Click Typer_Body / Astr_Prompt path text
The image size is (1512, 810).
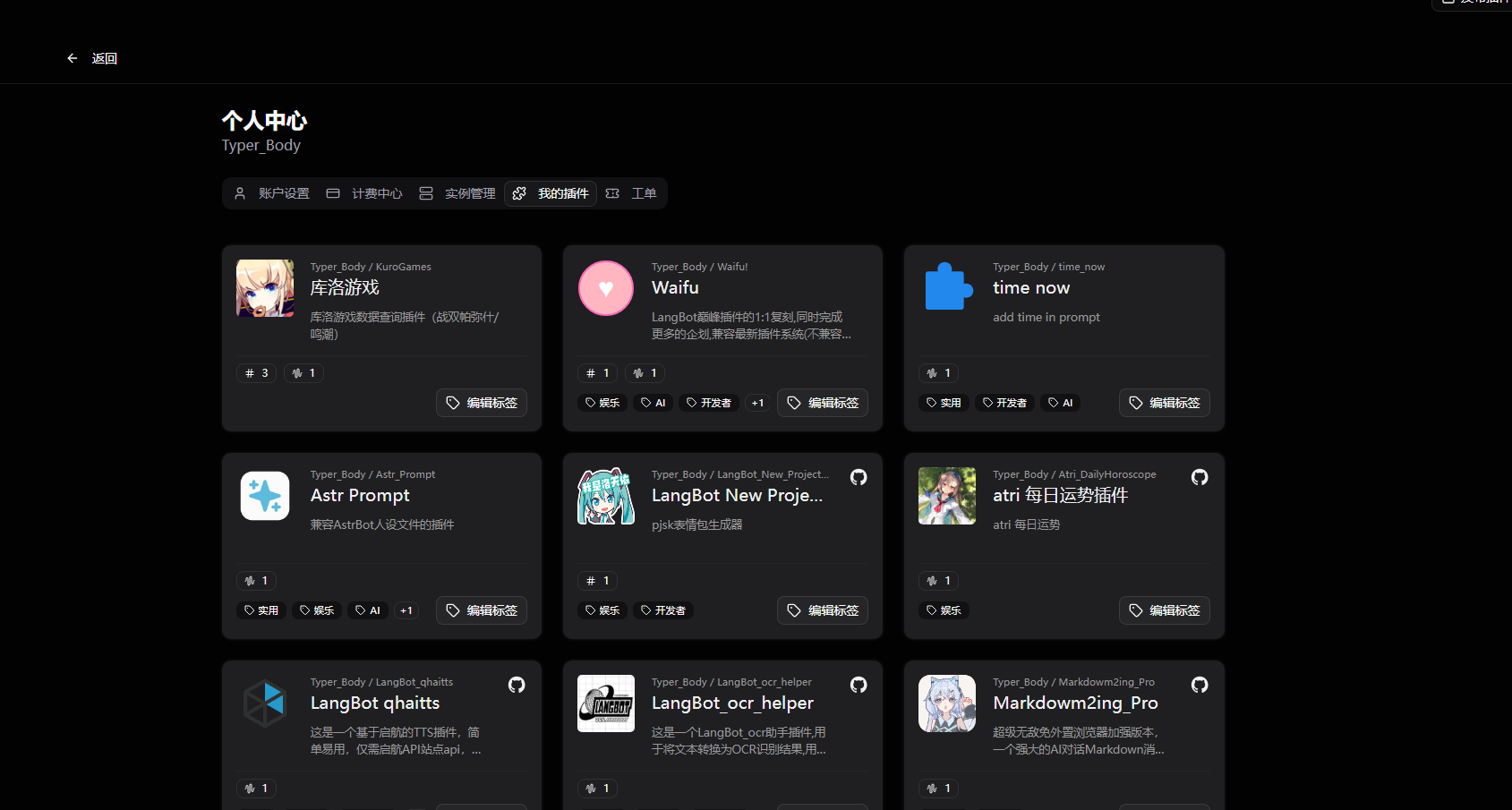[x=372, y=474]
